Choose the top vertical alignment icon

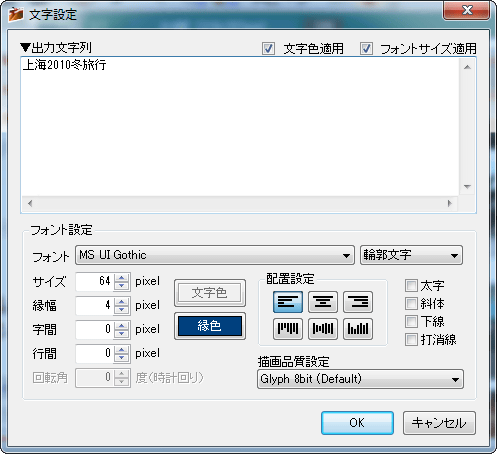click(288, 329)
